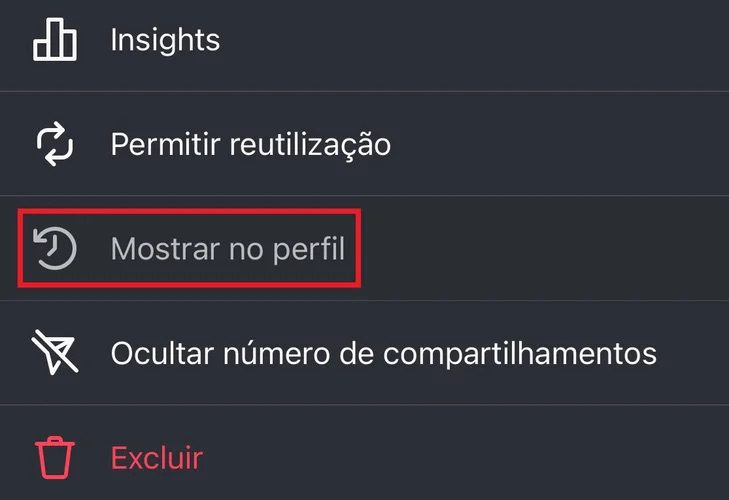729x500 pixels.
Task: Click the reuse arrows icon
Action: click(55, 145)
